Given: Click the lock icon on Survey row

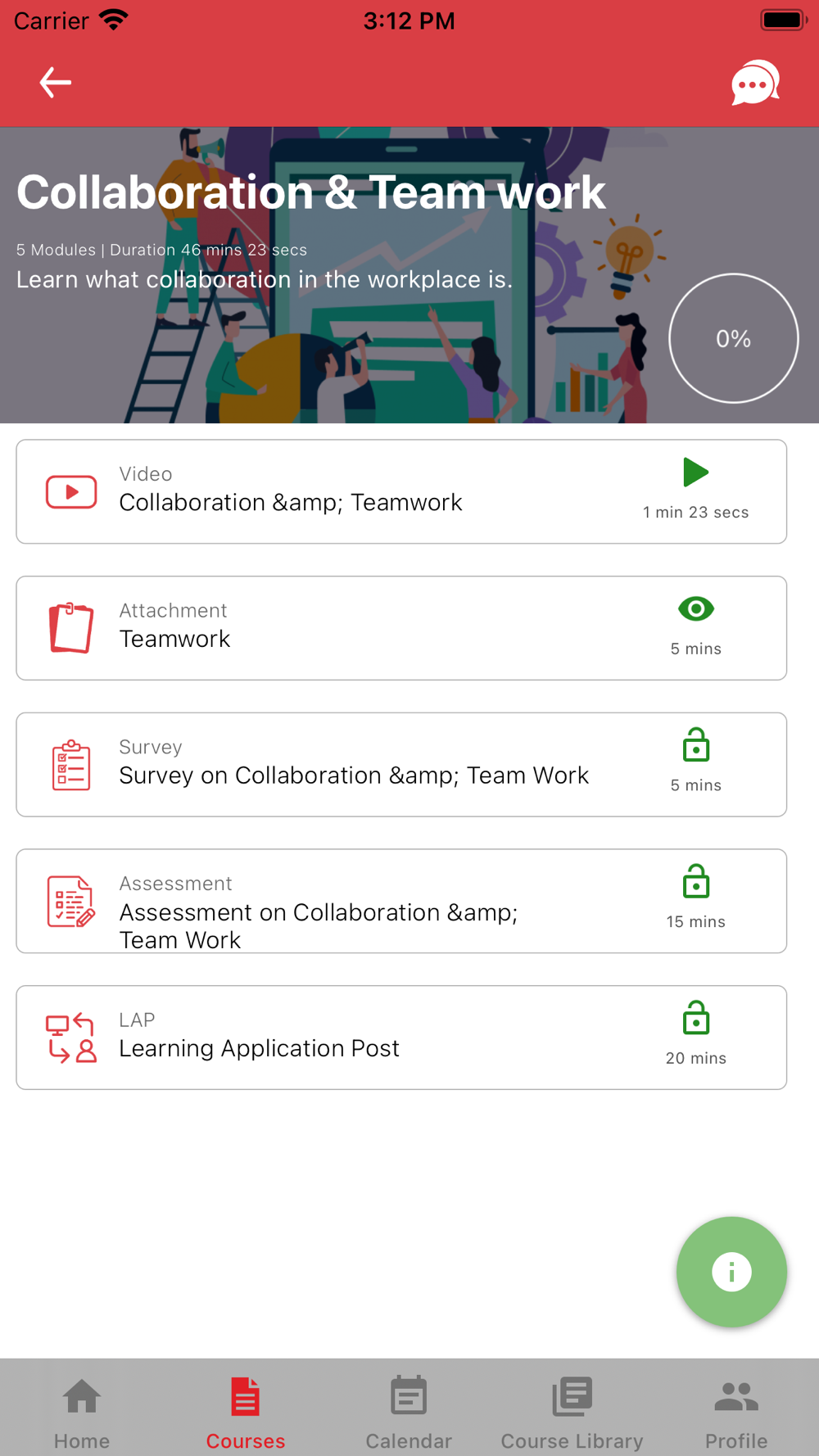Looking at the screenshot, I should pos(696,744).
